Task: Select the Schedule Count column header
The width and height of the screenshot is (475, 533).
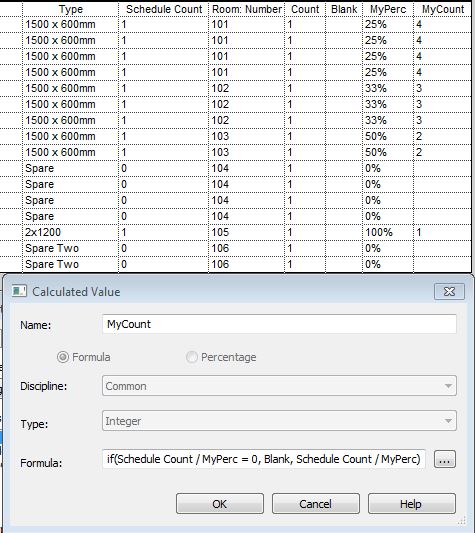Action: click(x=164, y=9)
